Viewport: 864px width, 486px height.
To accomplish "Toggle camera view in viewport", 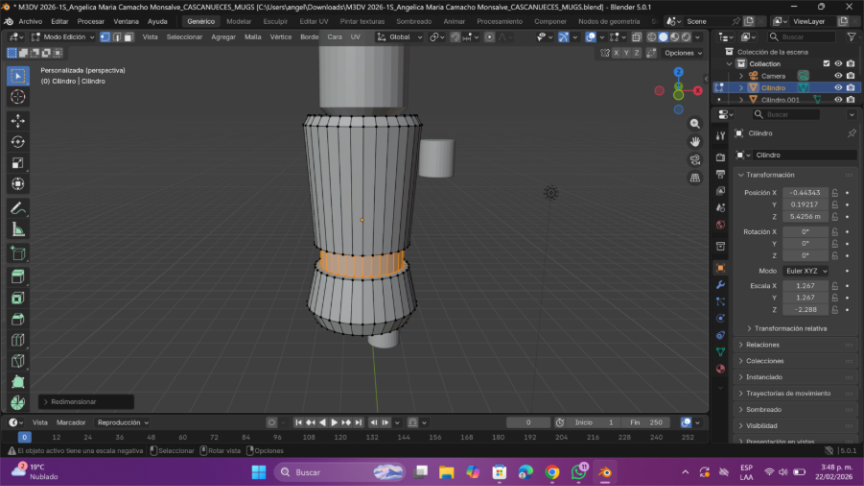I will click(695, 160).
